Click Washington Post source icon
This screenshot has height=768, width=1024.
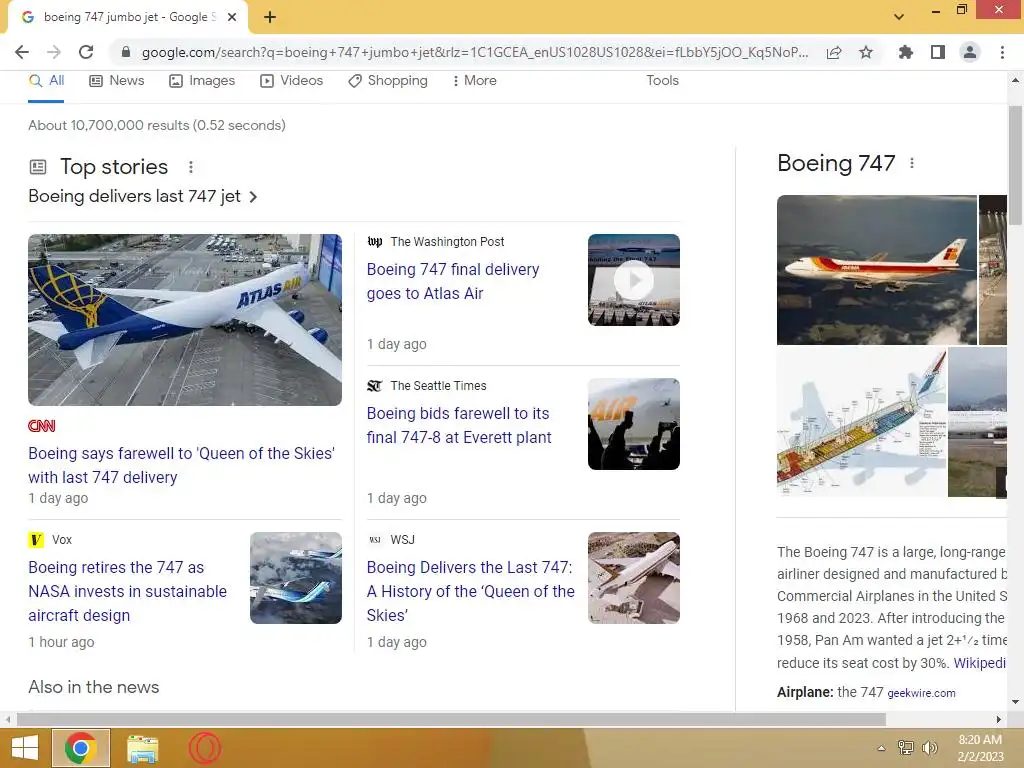[375, 242]
